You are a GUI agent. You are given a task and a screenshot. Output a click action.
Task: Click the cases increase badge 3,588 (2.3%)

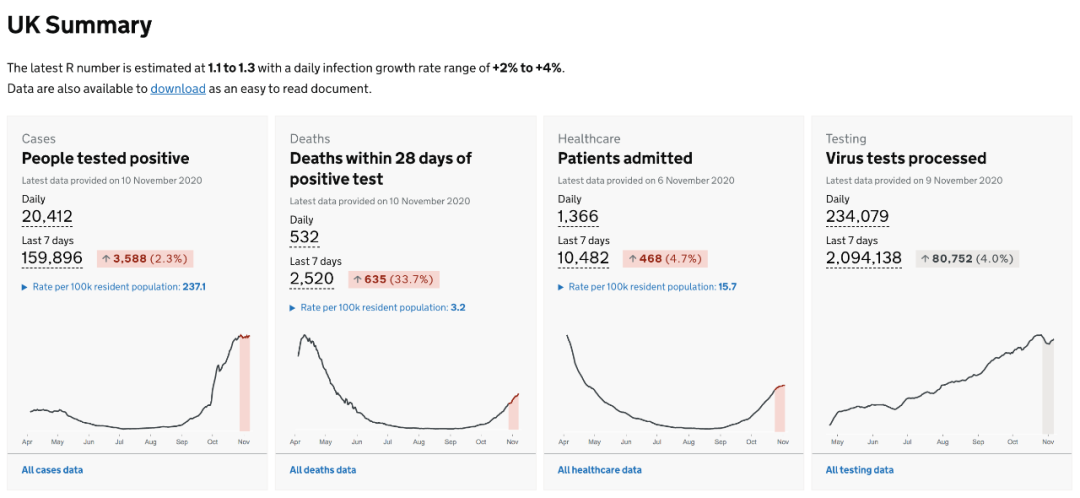(x=145, y=259)
